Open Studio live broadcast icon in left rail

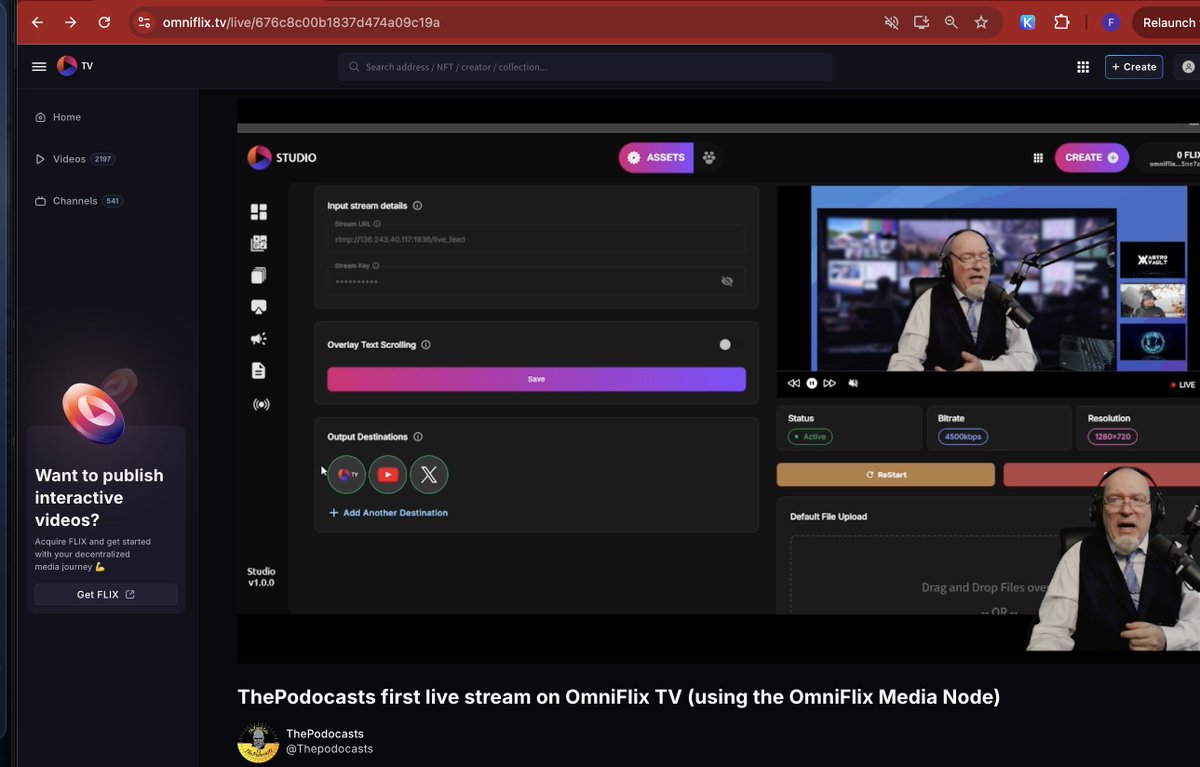tap(260, 404)
